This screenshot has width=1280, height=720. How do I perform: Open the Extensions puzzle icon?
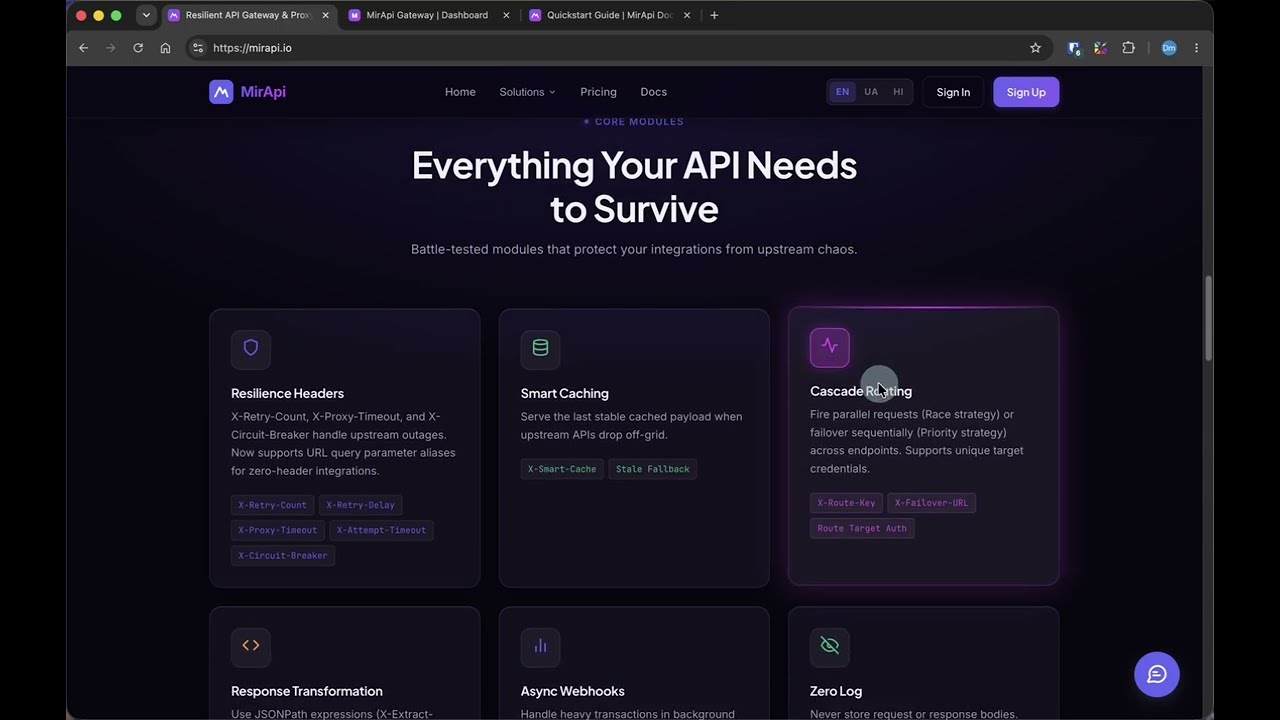point(1129,48)
